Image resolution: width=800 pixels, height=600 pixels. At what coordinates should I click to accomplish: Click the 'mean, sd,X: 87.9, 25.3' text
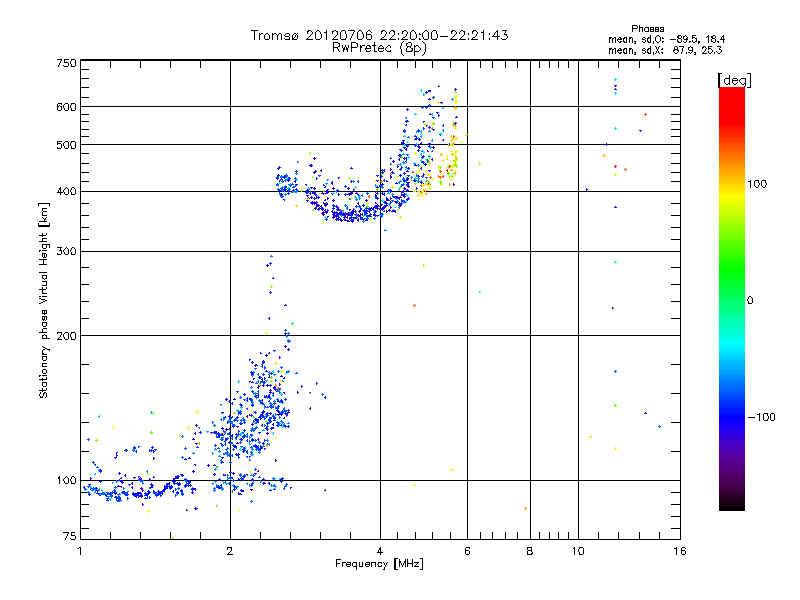tap(665, 50)
